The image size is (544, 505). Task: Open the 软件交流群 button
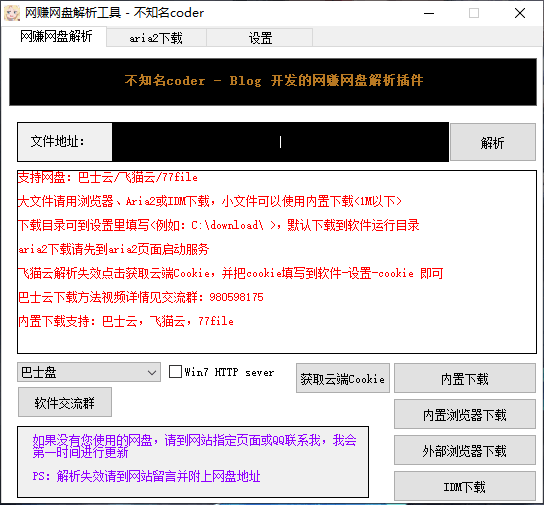coord(65,403)
